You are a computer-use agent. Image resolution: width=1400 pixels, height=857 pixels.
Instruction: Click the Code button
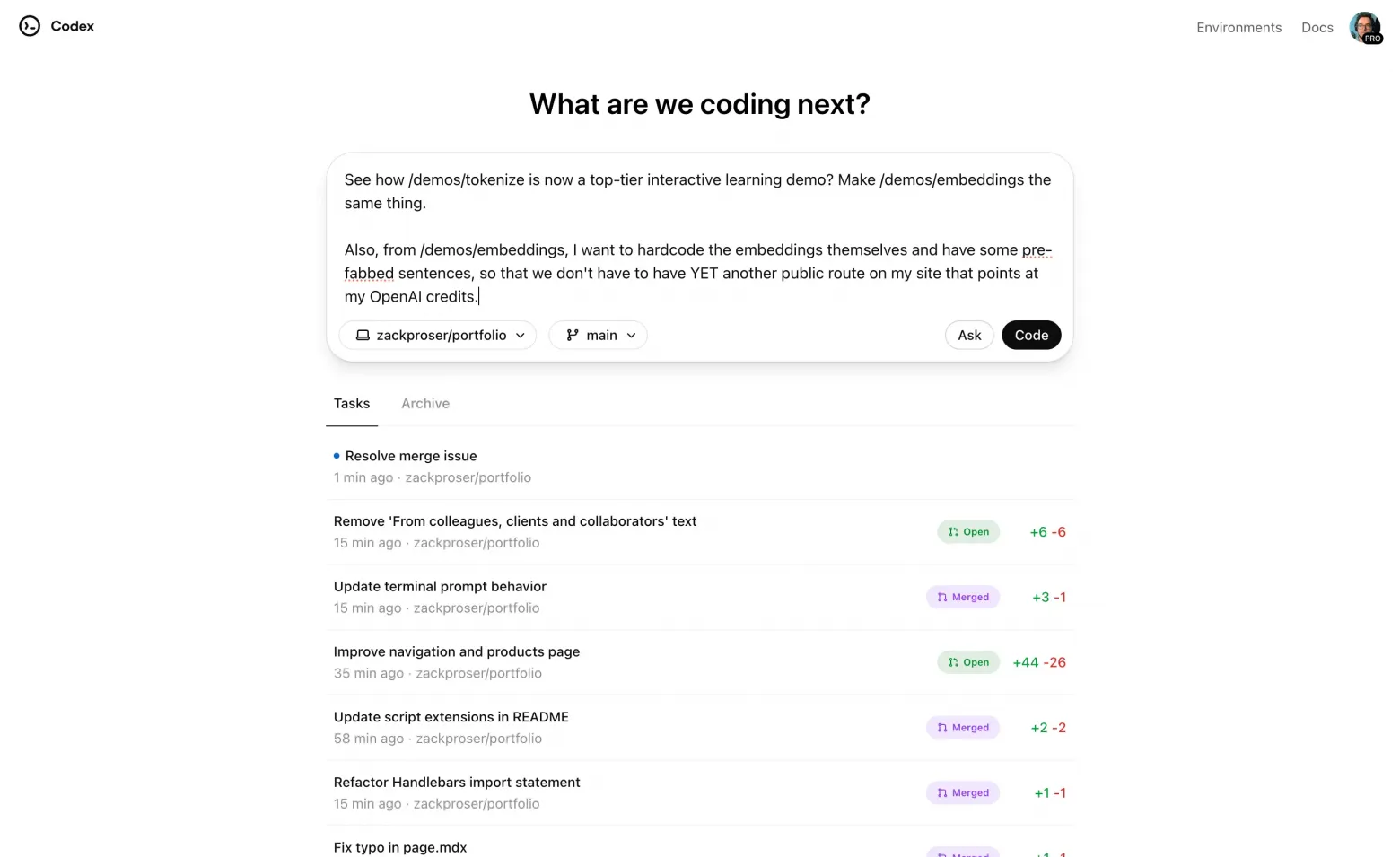pos(1030,335)
